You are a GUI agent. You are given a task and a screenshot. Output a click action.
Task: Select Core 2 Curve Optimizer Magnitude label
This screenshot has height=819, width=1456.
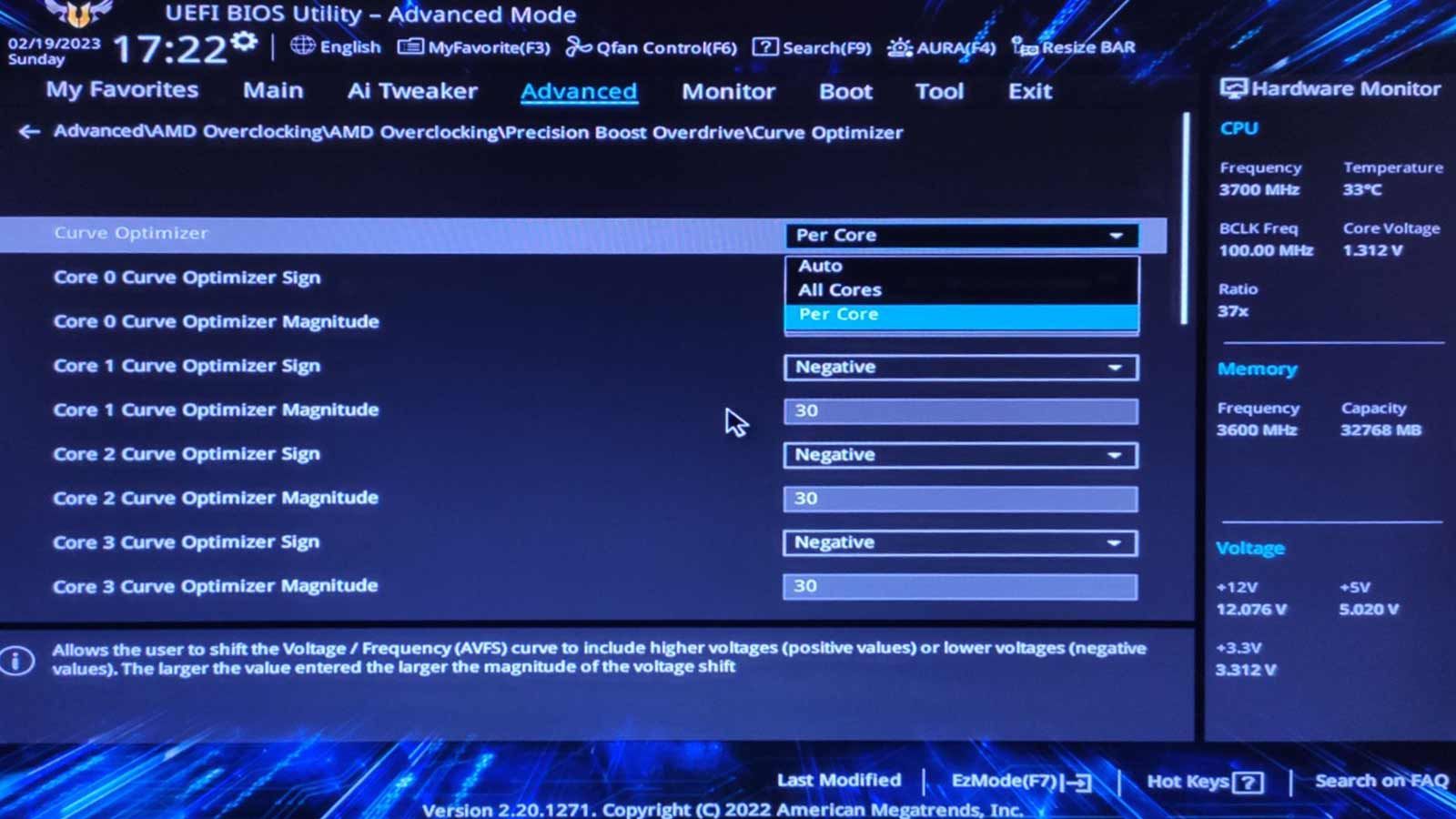[x=216, y=498]
